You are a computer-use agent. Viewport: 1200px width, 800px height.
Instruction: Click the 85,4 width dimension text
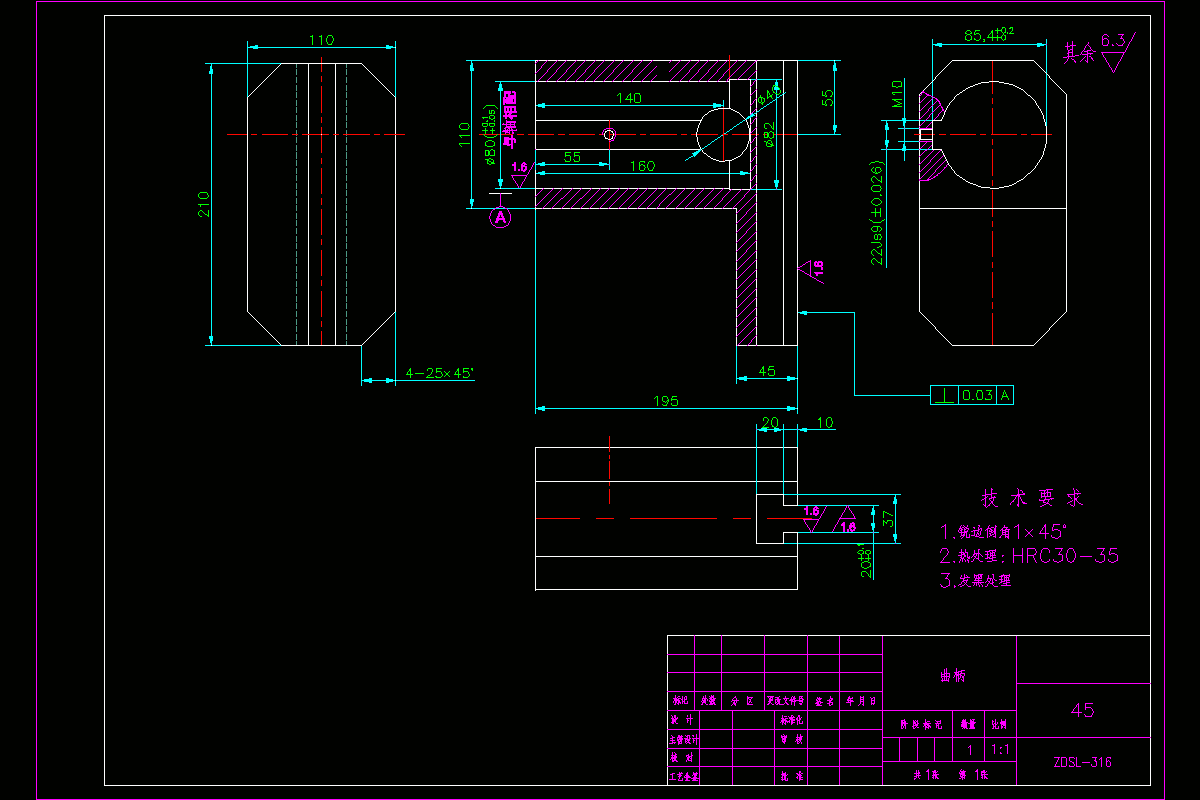tap(990, 34)
